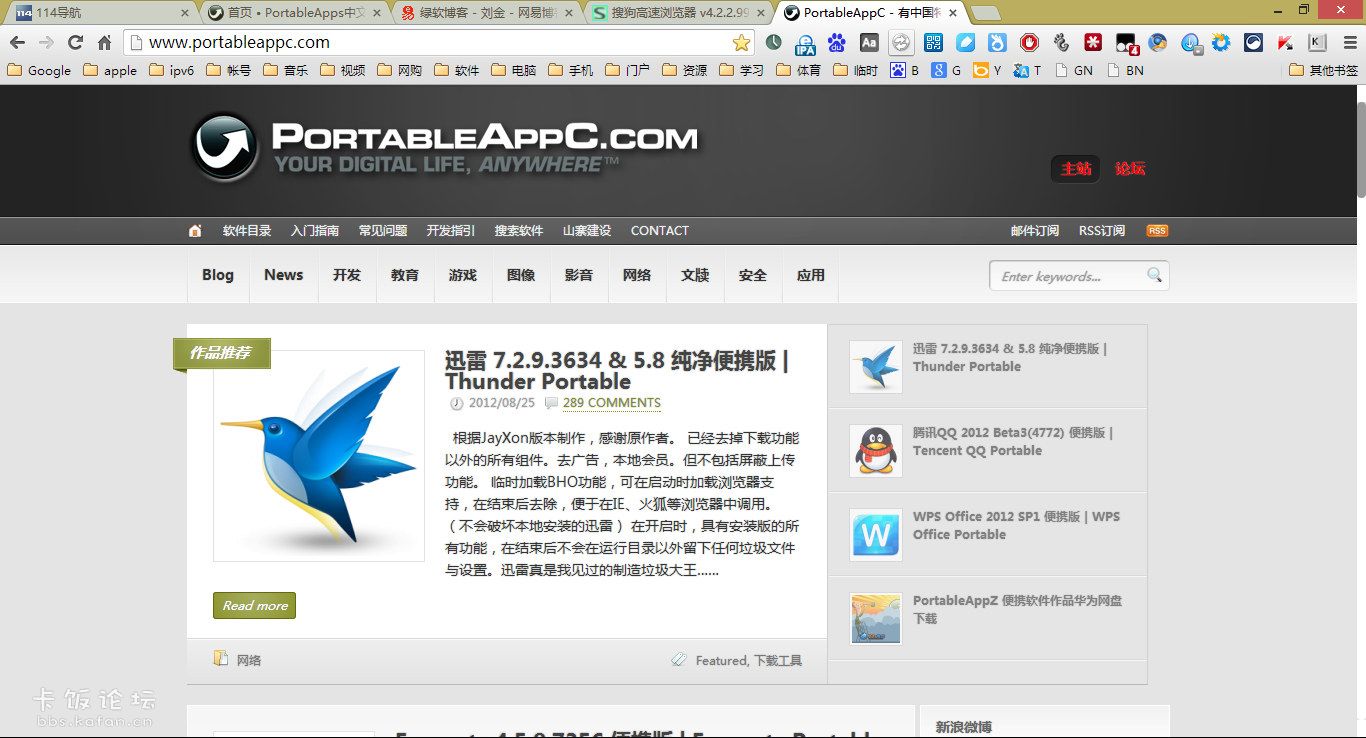Screen dimensions: 1366x738
Task: Click the red 主站 button
Action: click(x=1076, y=169)
